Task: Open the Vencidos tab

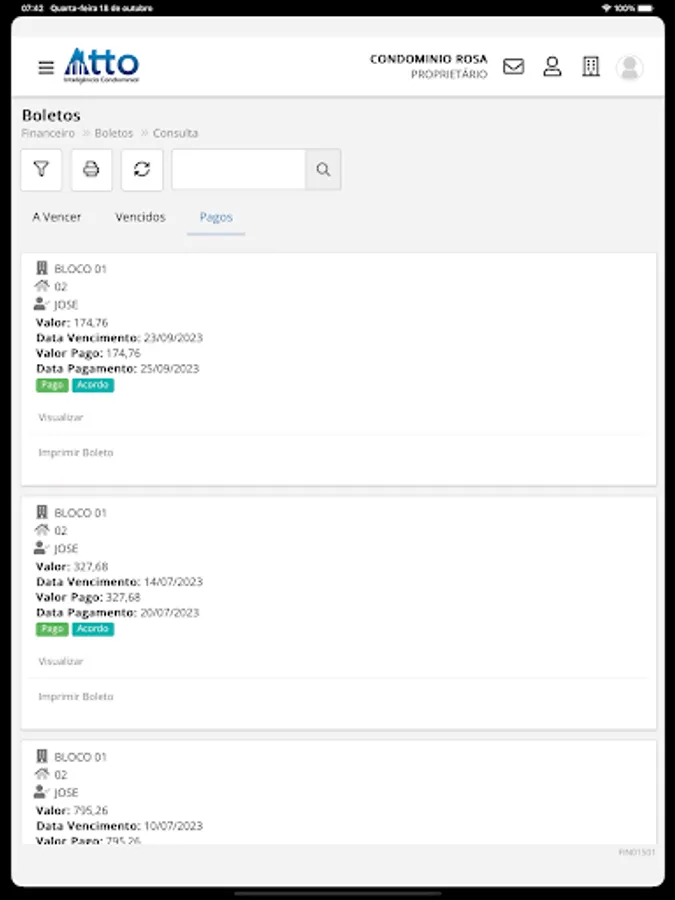Action: coord(140,216)
